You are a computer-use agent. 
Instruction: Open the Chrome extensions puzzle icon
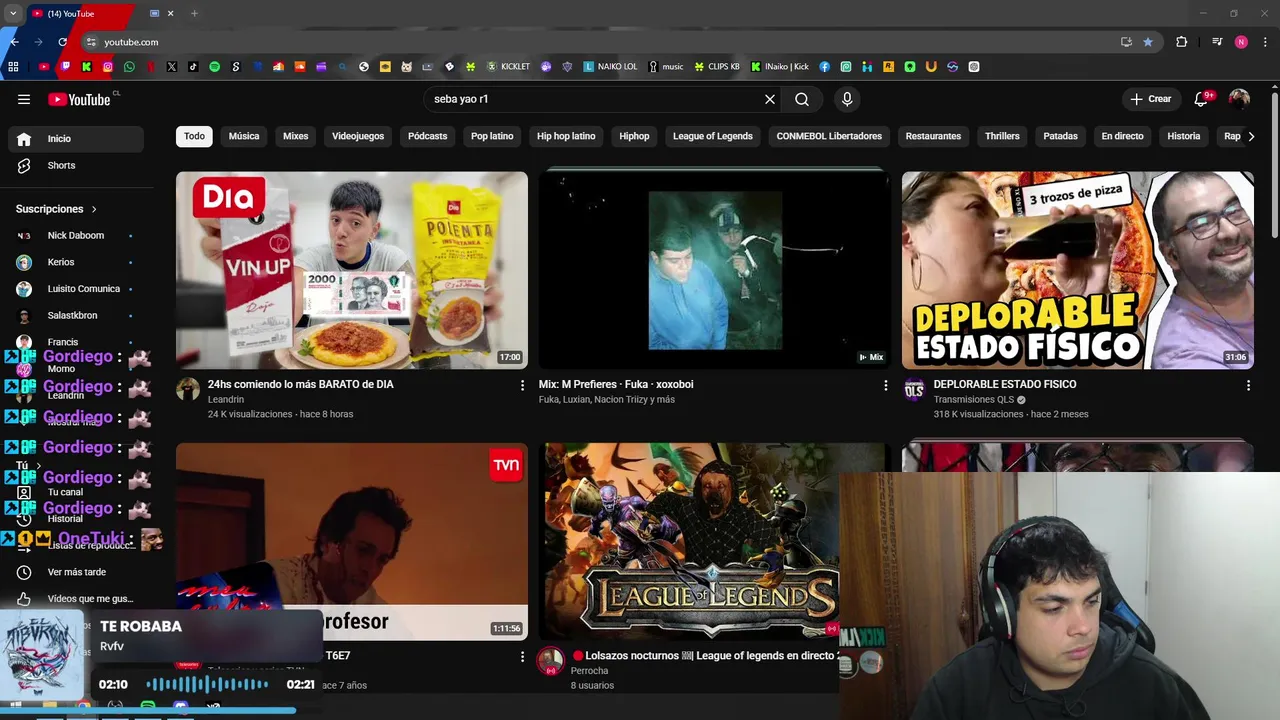coord(1182,42)
